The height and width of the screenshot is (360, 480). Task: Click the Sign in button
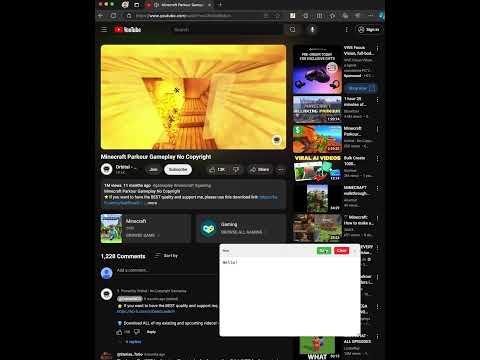pos(369,30)
